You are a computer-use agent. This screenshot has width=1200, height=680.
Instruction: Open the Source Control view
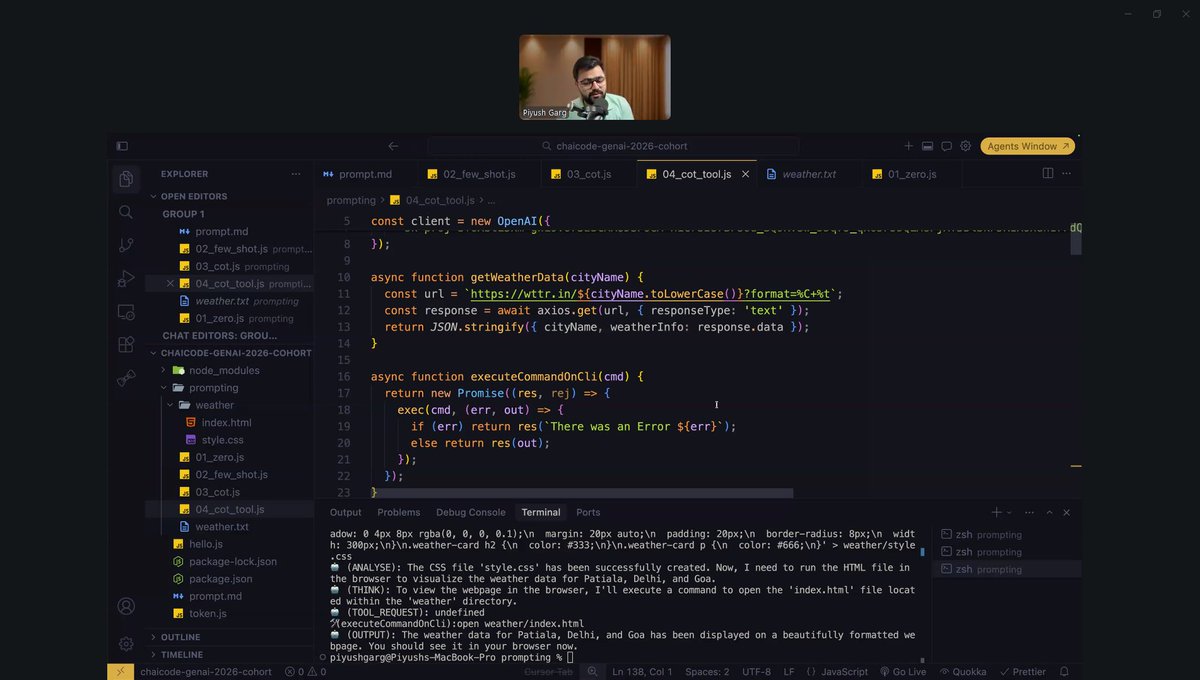[x=126, y=245]
